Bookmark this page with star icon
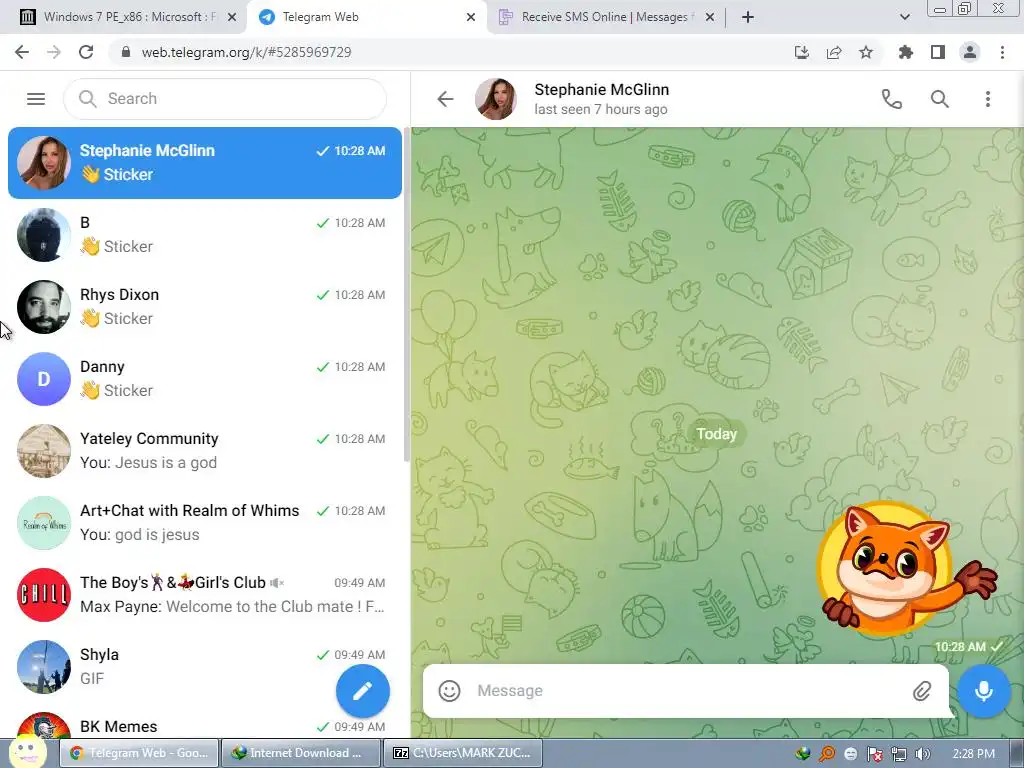 coord(866,52)
